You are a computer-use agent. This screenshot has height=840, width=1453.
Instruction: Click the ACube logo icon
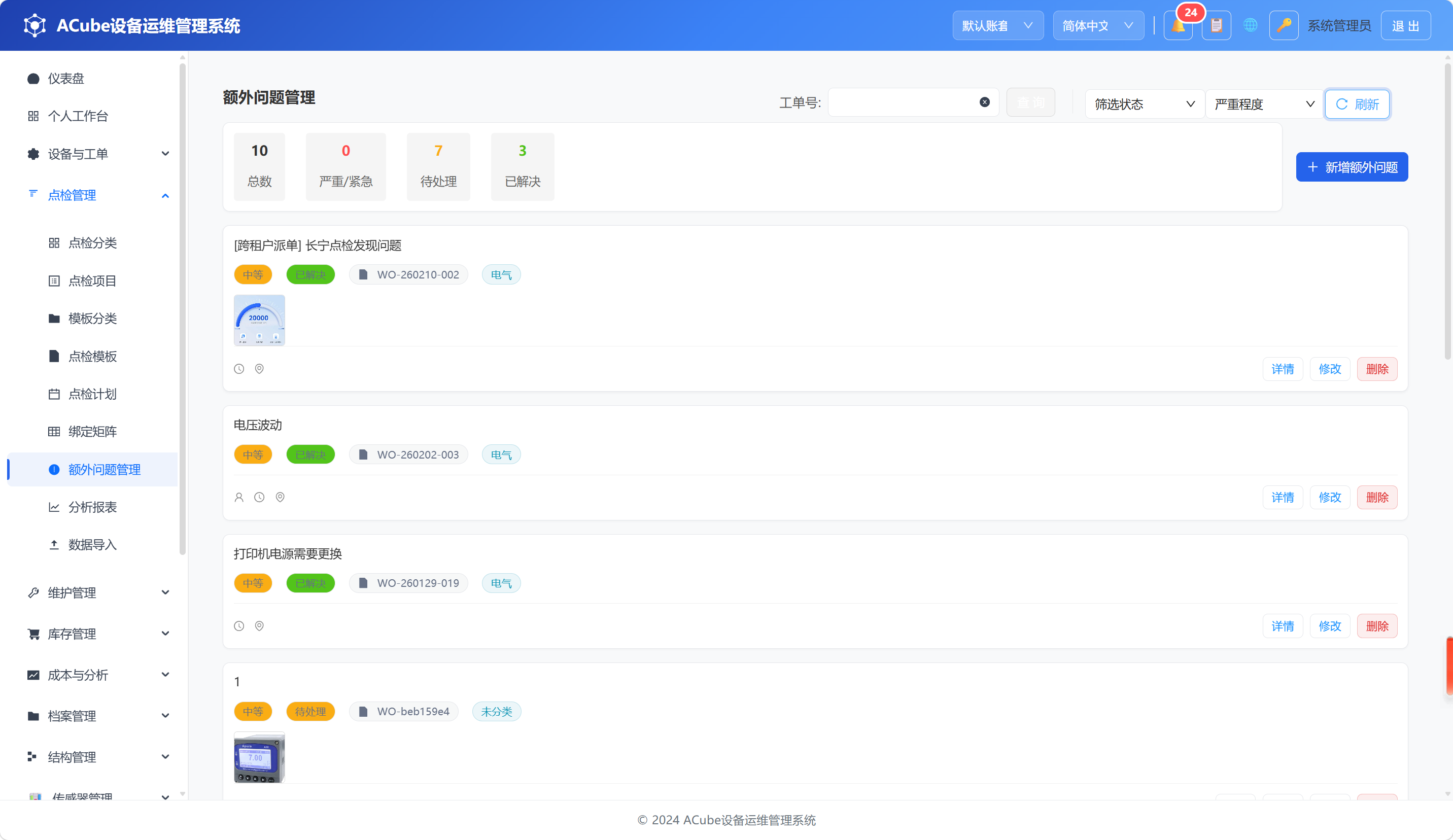pos(34,25)
